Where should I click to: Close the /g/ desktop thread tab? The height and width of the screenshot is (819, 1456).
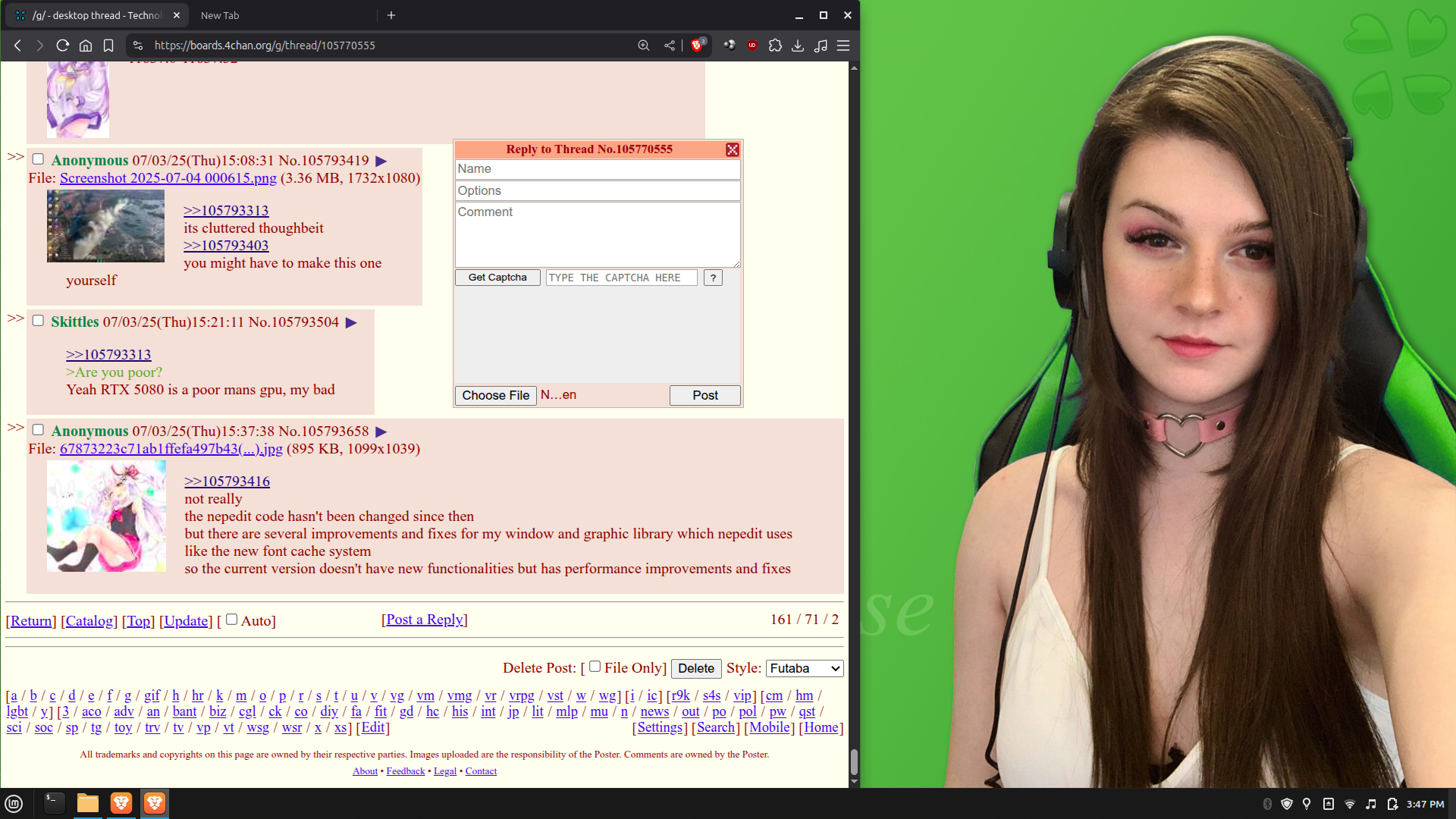point(177,15)
